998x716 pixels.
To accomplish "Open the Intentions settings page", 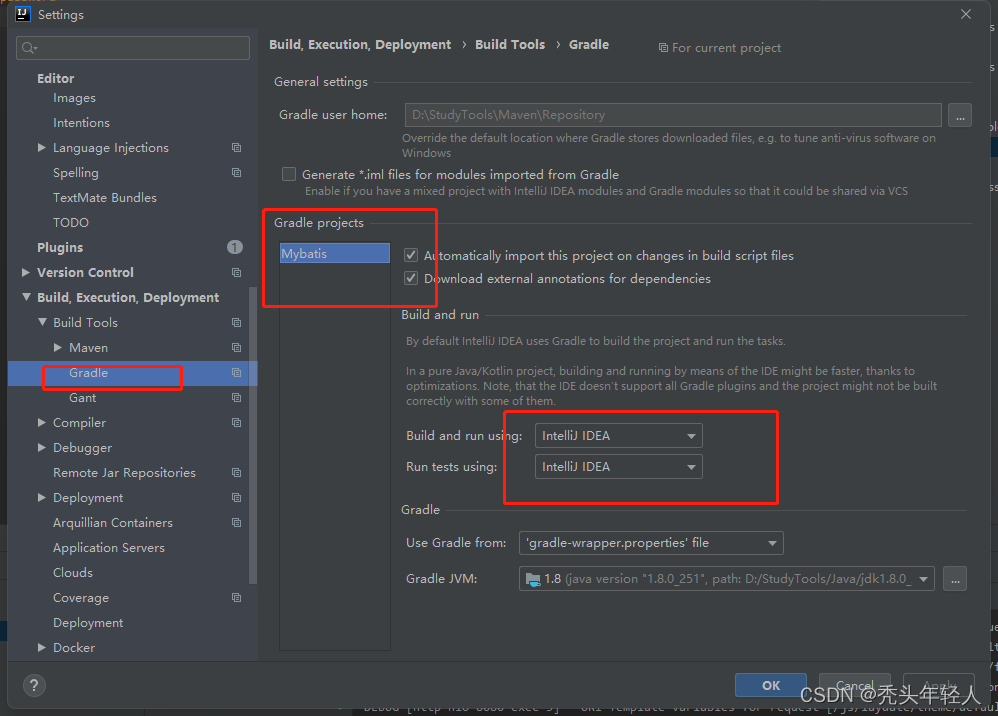I will click(x=81, y=123).
